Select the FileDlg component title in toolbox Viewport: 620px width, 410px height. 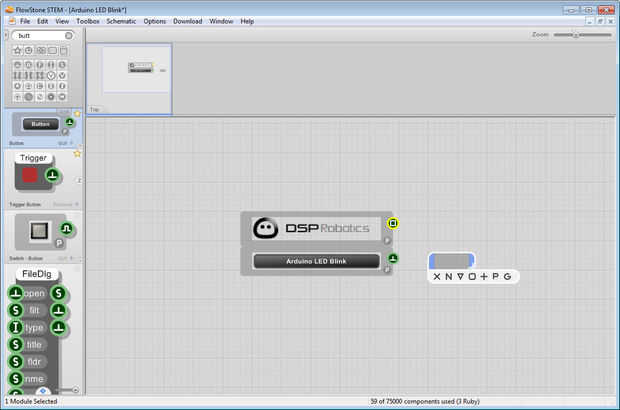point(37,274)
